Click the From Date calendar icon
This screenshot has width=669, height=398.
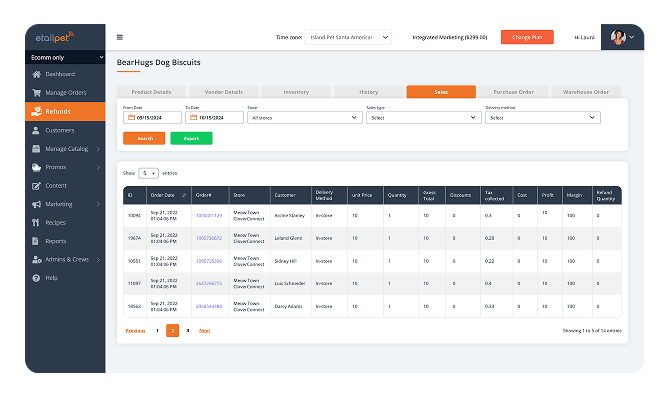(x=131, y=117)
